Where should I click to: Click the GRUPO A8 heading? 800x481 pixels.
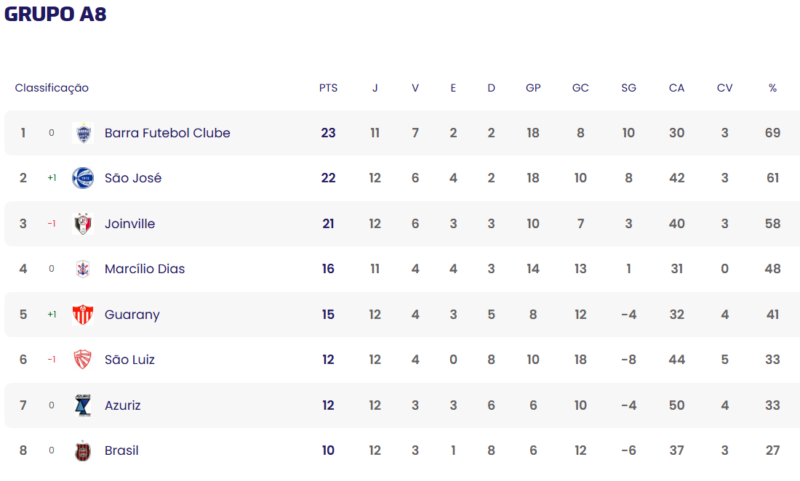pos(56,14)
